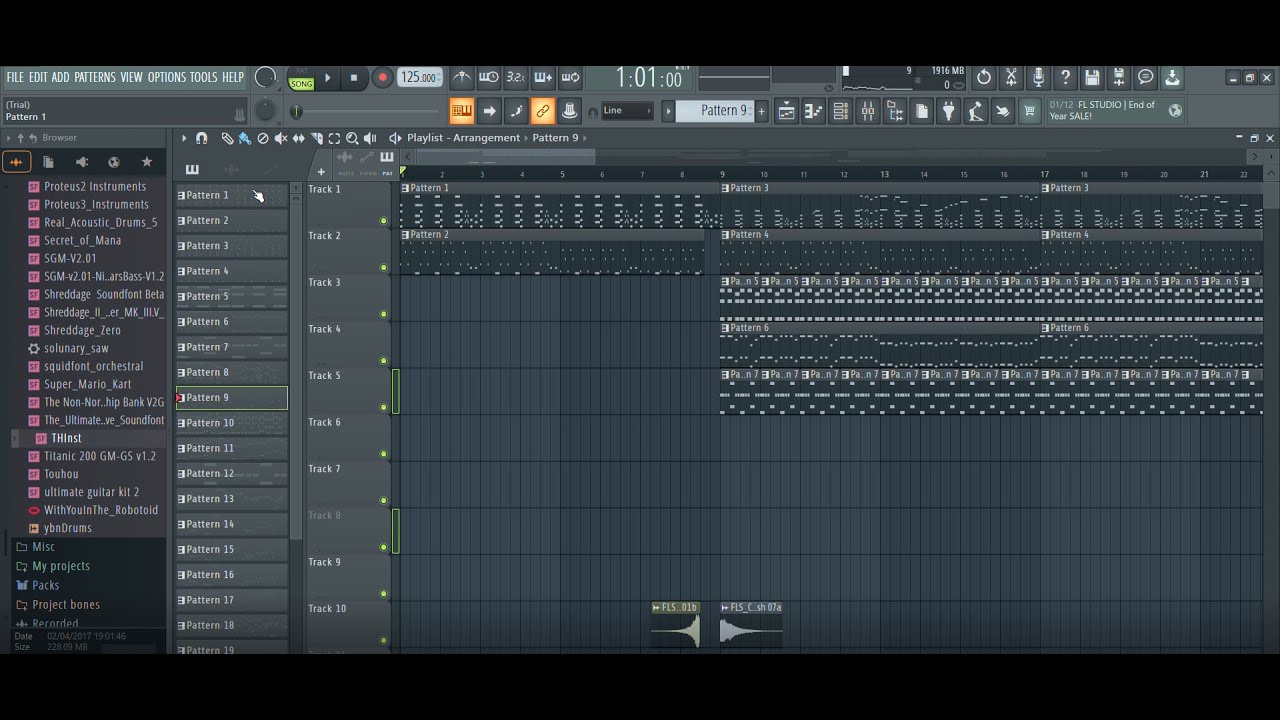Click the song position slider
This screenshot has height=720, width=1280.
[366, 111]
